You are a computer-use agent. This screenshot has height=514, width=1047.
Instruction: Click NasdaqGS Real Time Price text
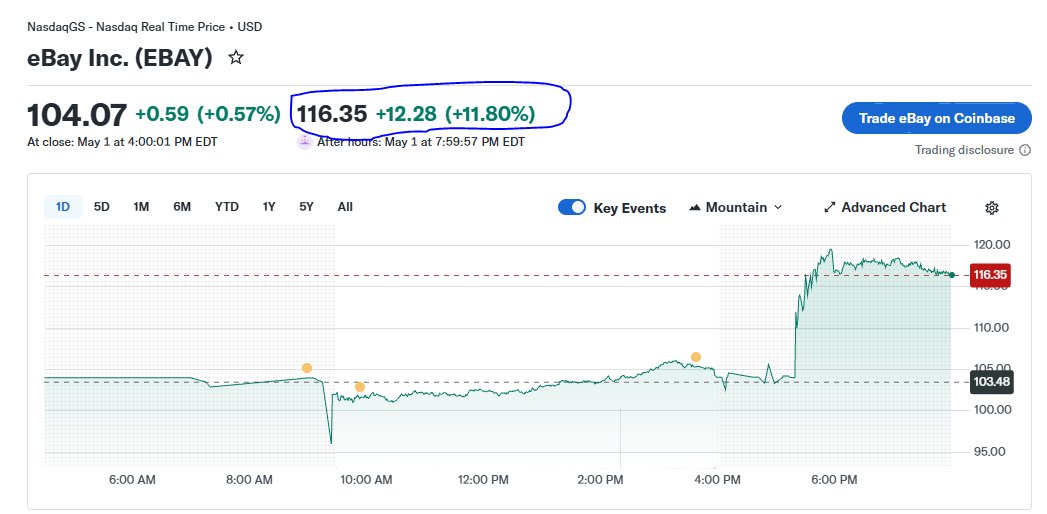(x=144, y=27)
